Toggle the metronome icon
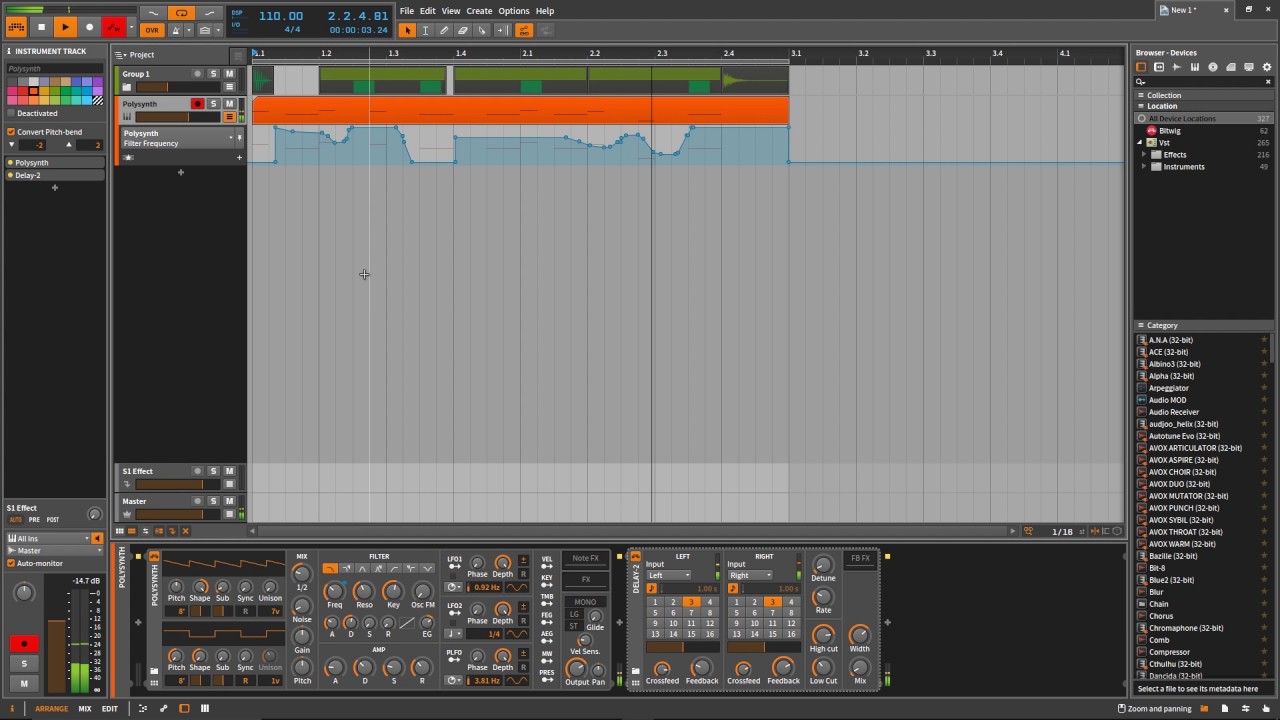Viewport: 1280px width, 720px height. pyautogui.click(x=176, y=31)
